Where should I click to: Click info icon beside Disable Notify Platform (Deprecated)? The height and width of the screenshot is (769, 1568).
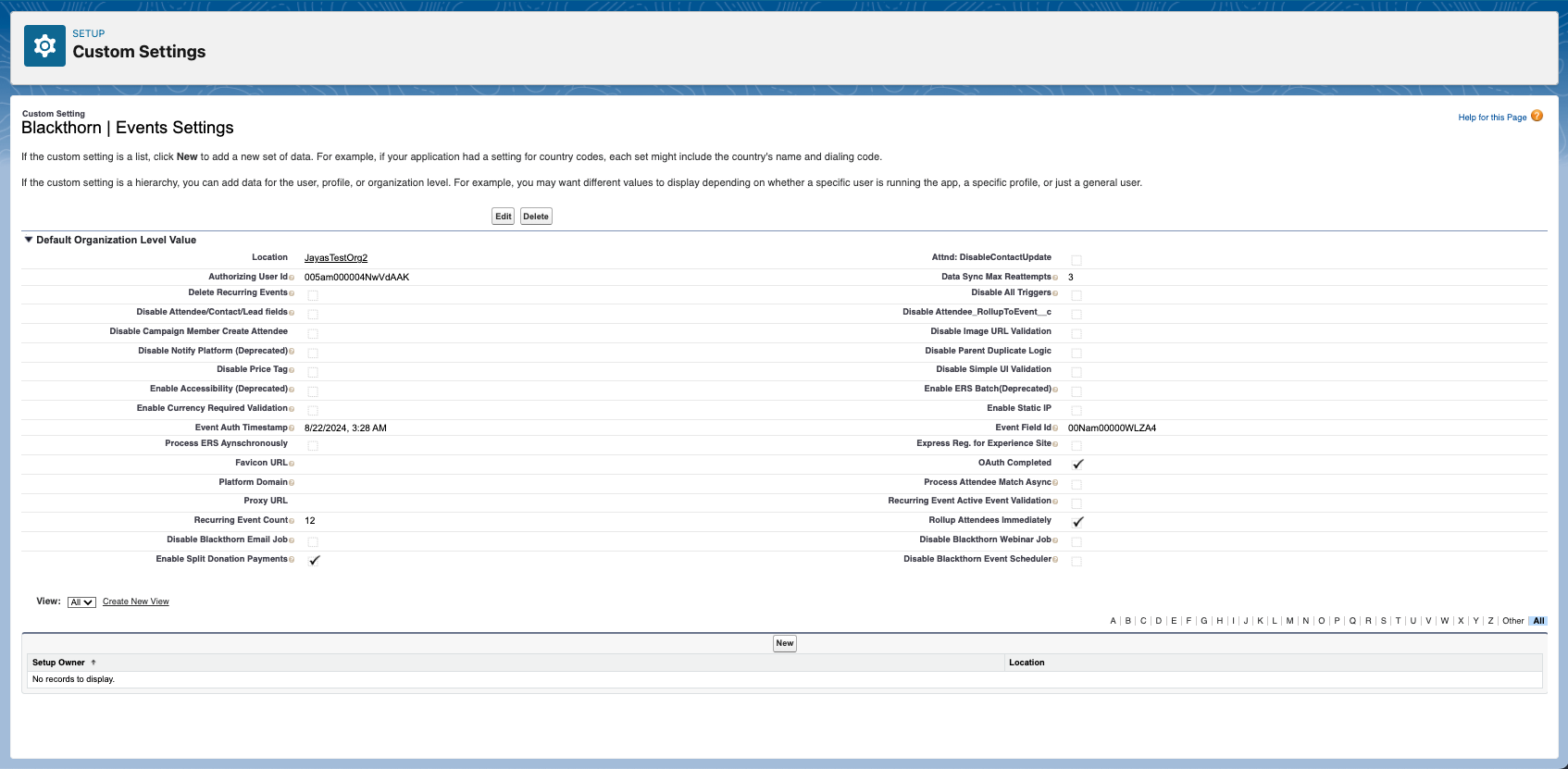point(292,352)
